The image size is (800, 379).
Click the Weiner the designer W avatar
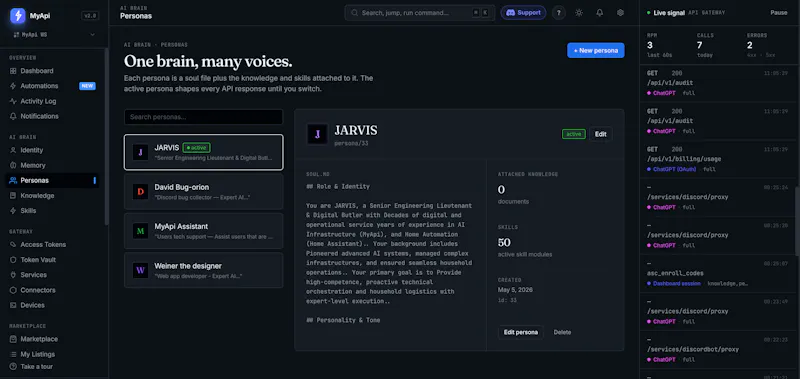point(140,270)
